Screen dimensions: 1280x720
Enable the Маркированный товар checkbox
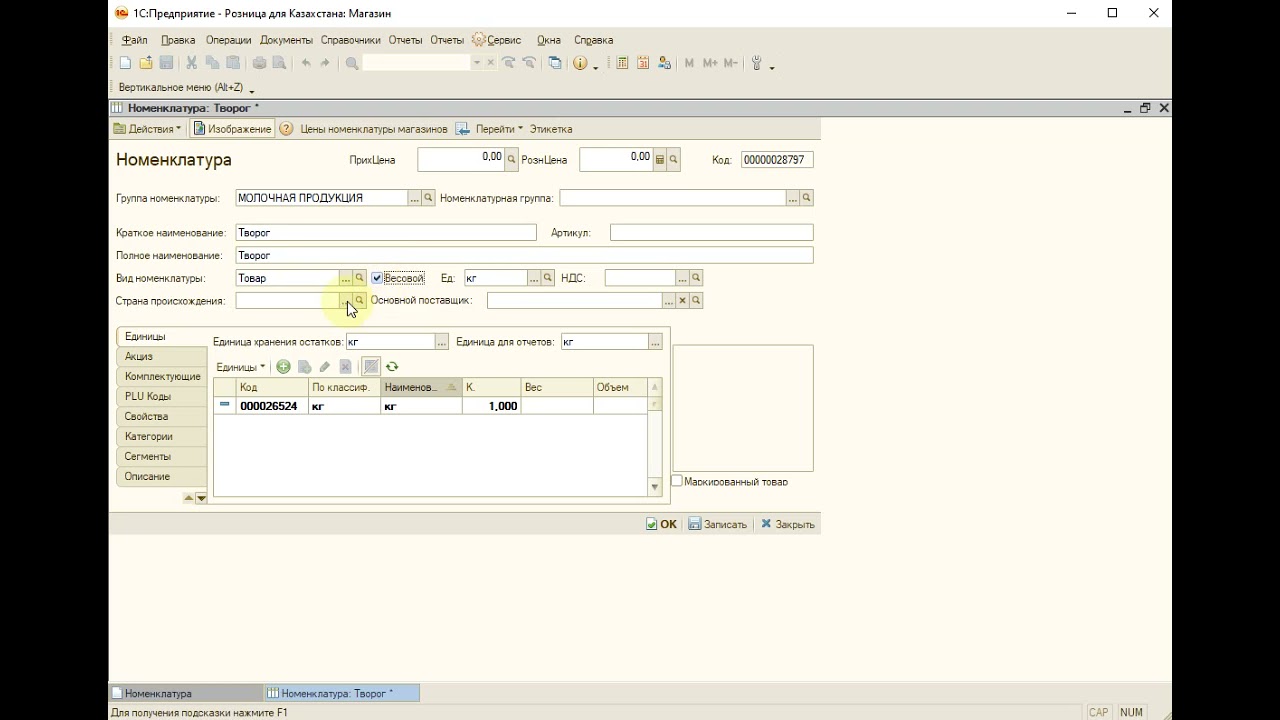677,481
